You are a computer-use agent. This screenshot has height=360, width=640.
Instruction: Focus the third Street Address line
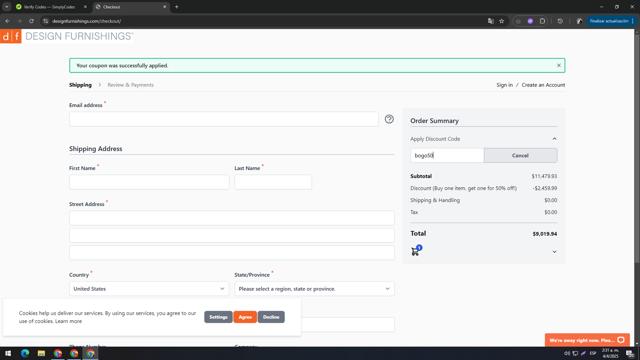(232, 252)
